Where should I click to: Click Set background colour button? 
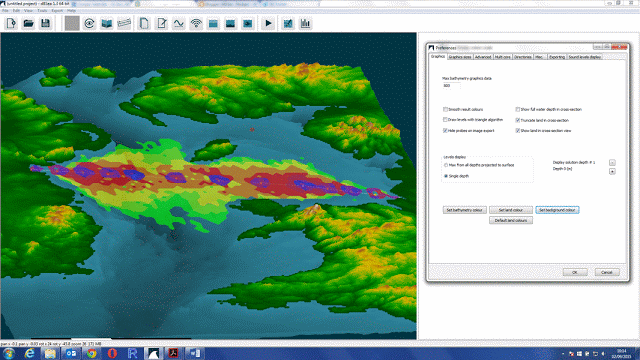[x=557, y=210]
